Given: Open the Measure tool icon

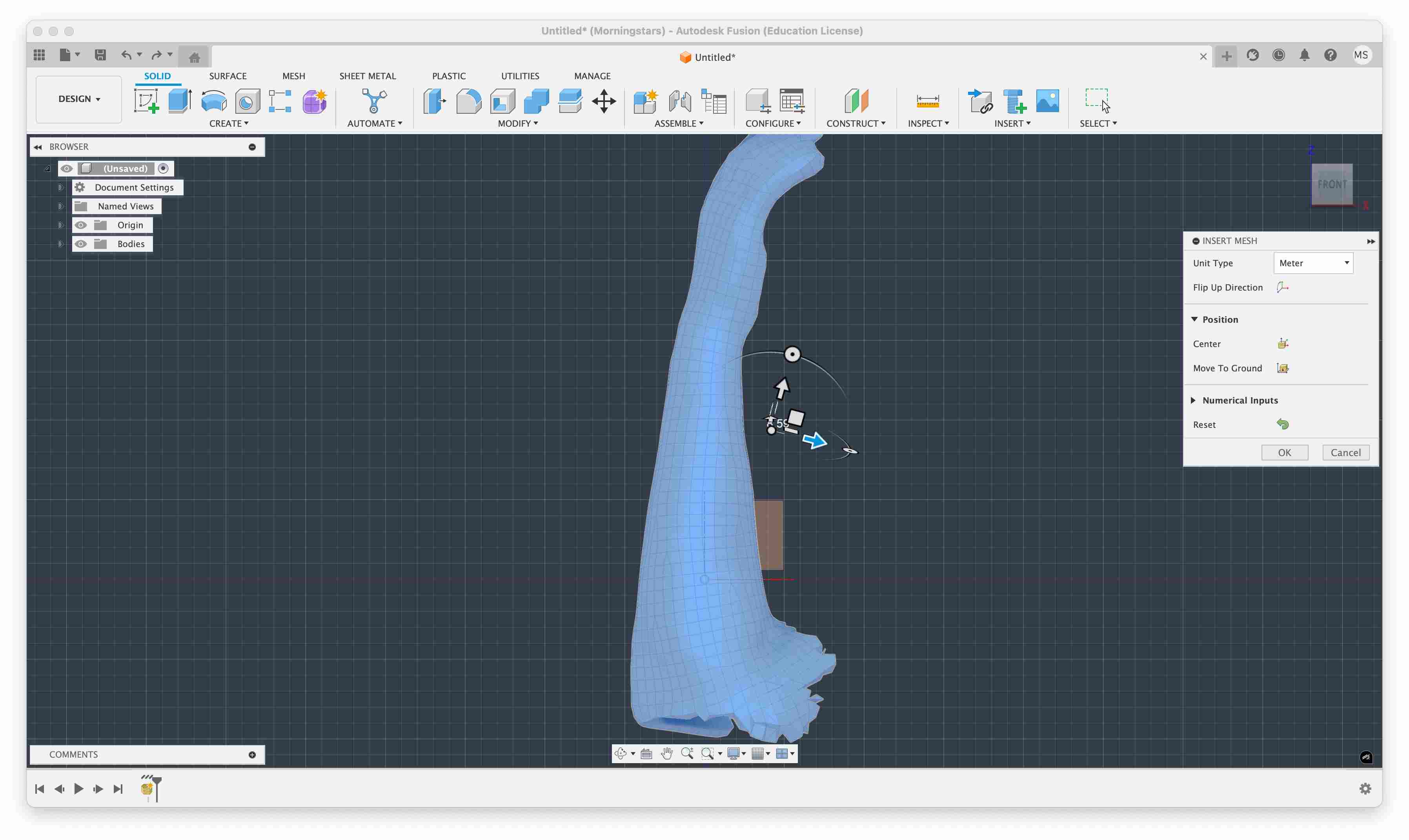Looking at the screenshot, I should 928,101.
